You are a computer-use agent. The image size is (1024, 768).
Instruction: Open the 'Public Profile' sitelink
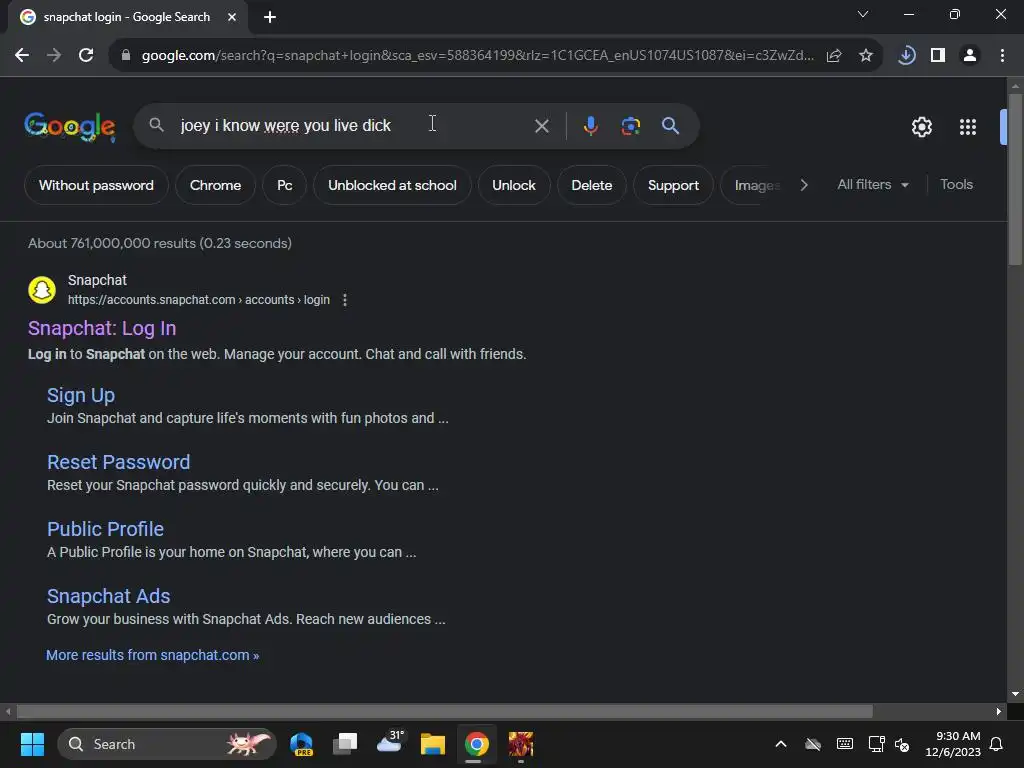coord(105,530)
